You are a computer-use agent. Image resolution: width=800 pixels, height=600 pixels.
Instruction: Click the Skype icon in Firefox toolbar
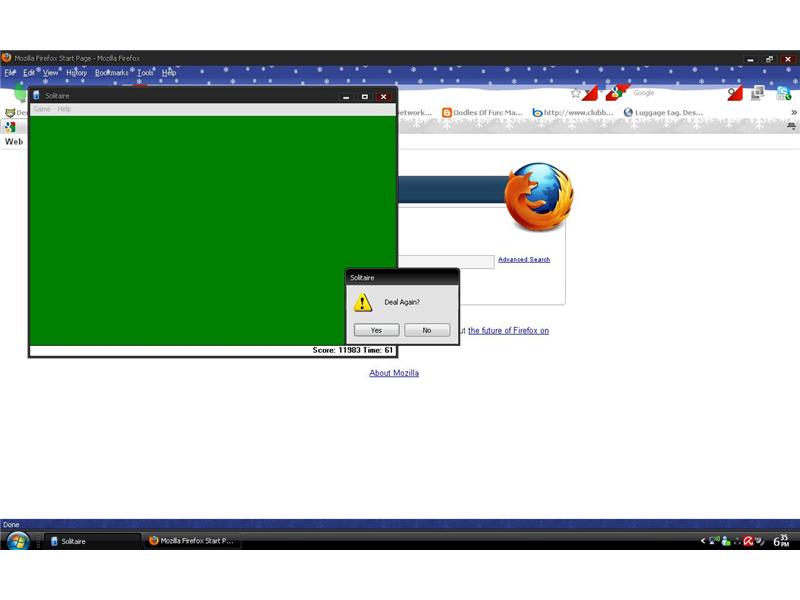click(783, 93)
